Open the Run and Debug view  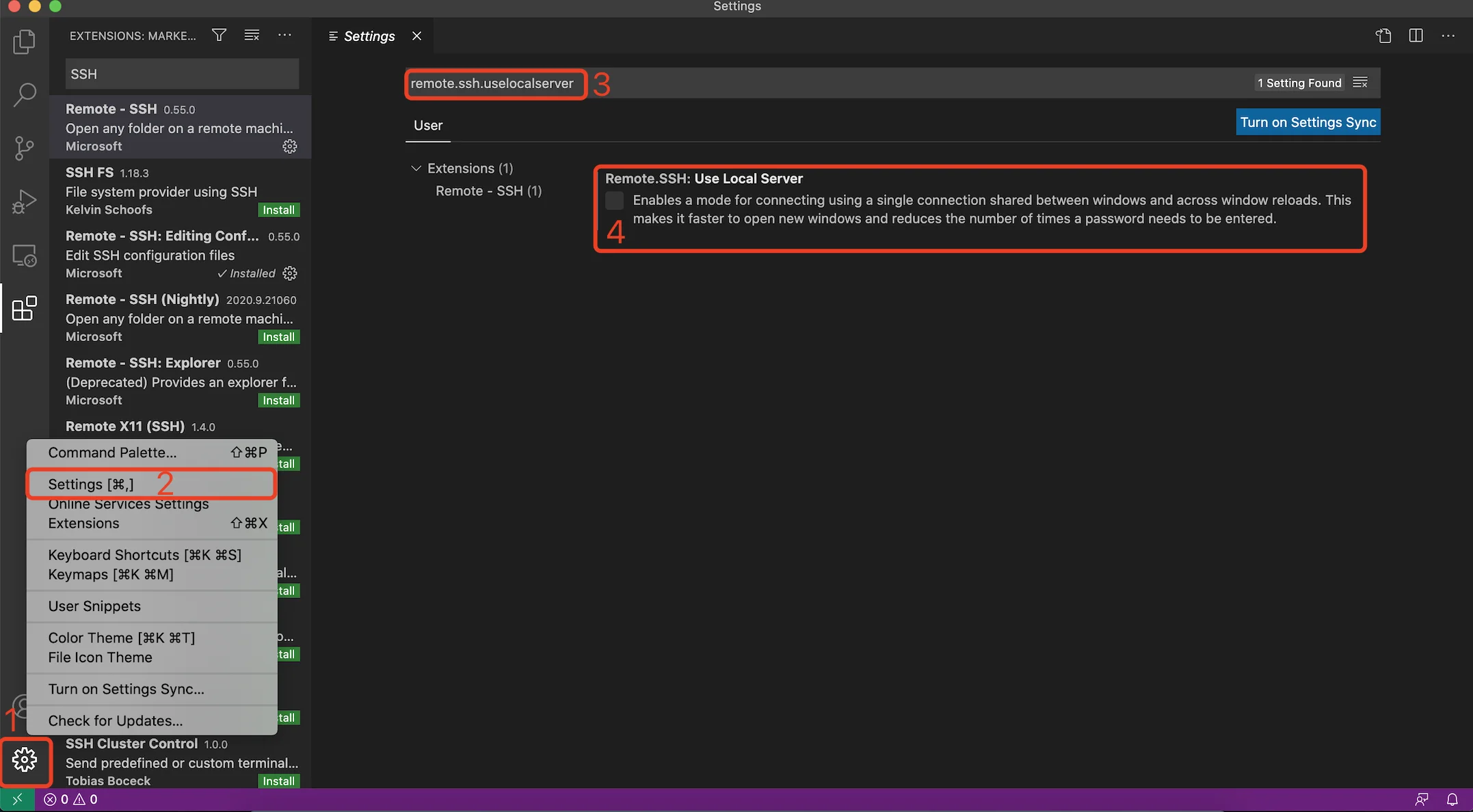[25, 201]
